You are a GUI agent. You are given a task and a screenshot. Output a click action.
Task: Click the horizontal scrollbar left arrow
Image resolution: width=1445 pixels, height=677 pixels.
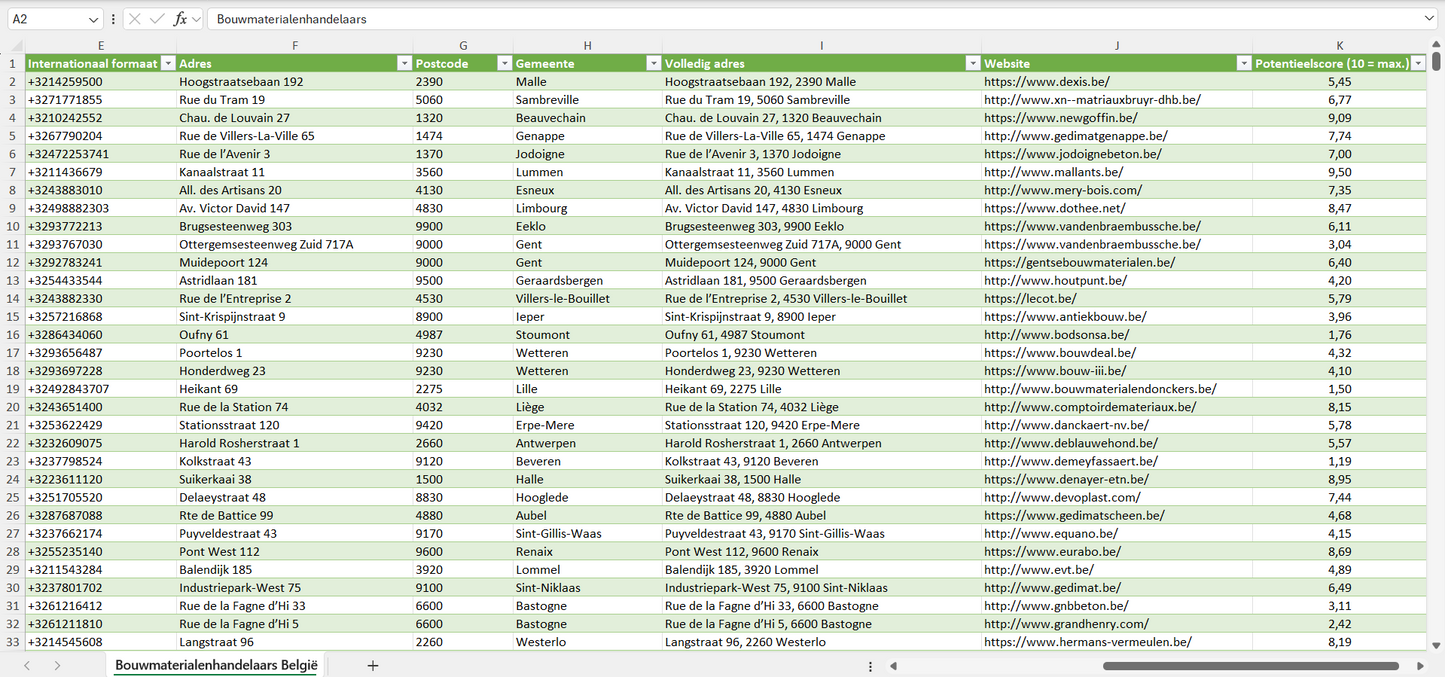click(893, 666)
